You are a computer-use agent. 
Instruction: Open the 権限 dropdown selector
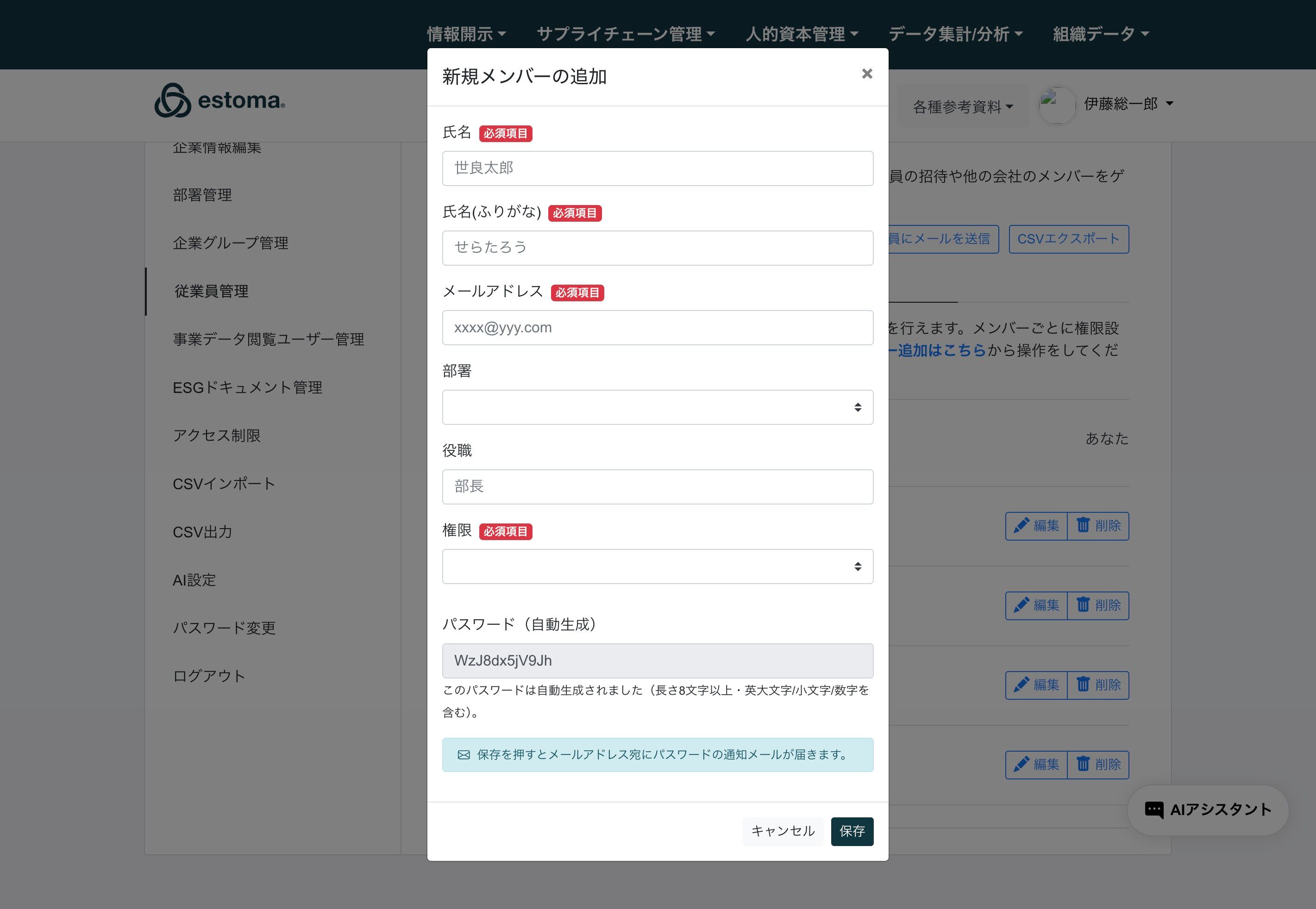(657, 566)
